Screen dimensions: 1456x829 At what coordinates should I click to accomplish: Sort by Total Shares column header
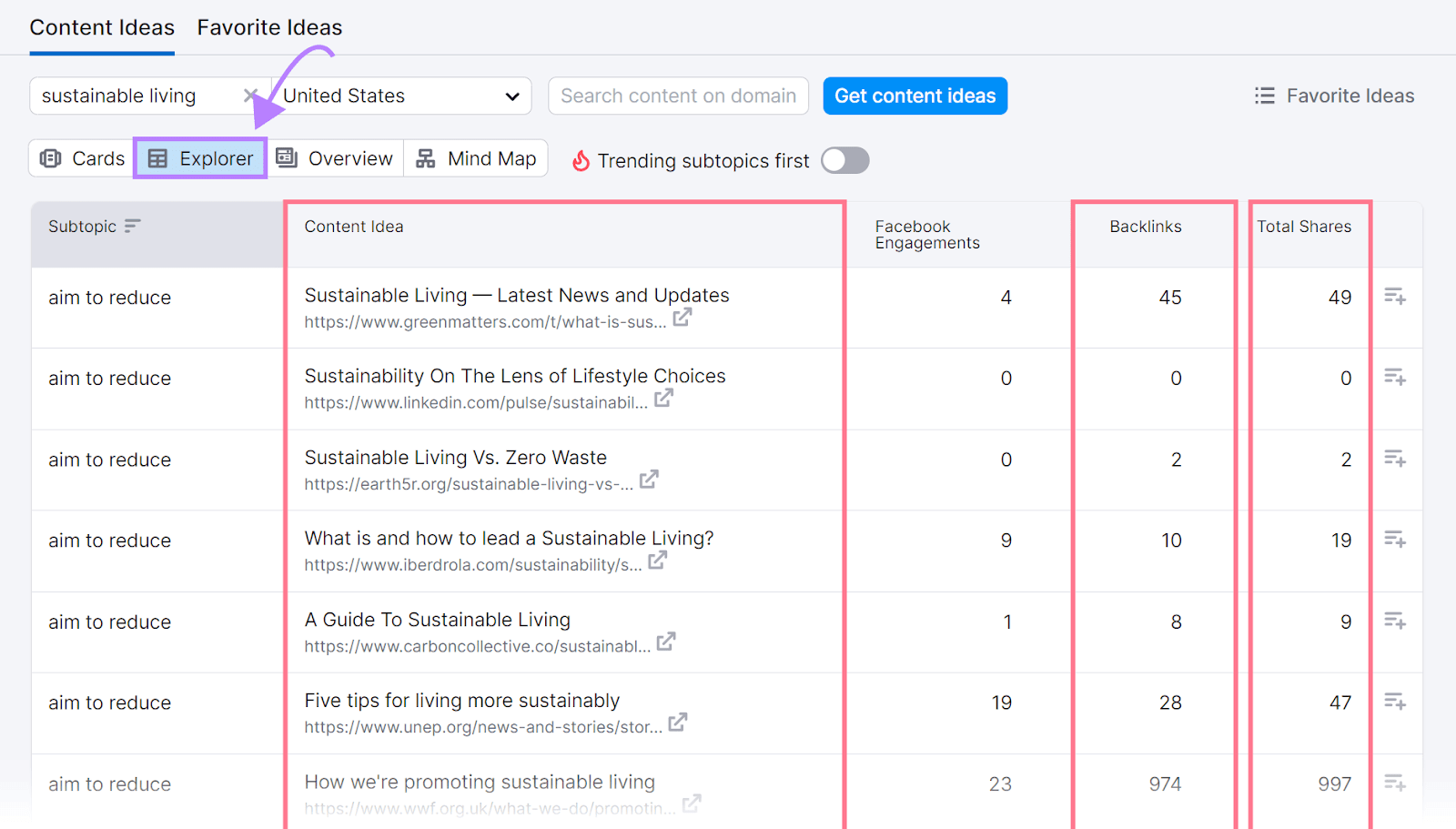pyautogui.click(x=1303, y=227)
